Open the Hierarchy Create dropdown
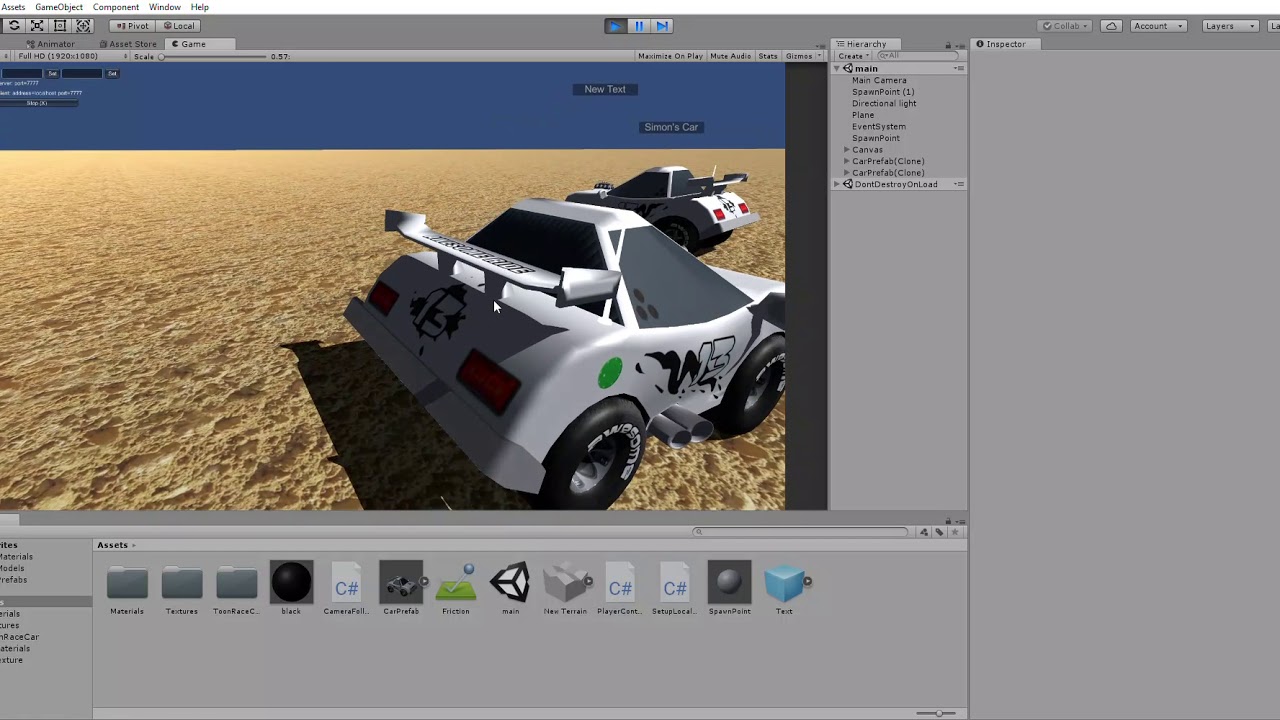1280x720 pixels. (852, 56)
